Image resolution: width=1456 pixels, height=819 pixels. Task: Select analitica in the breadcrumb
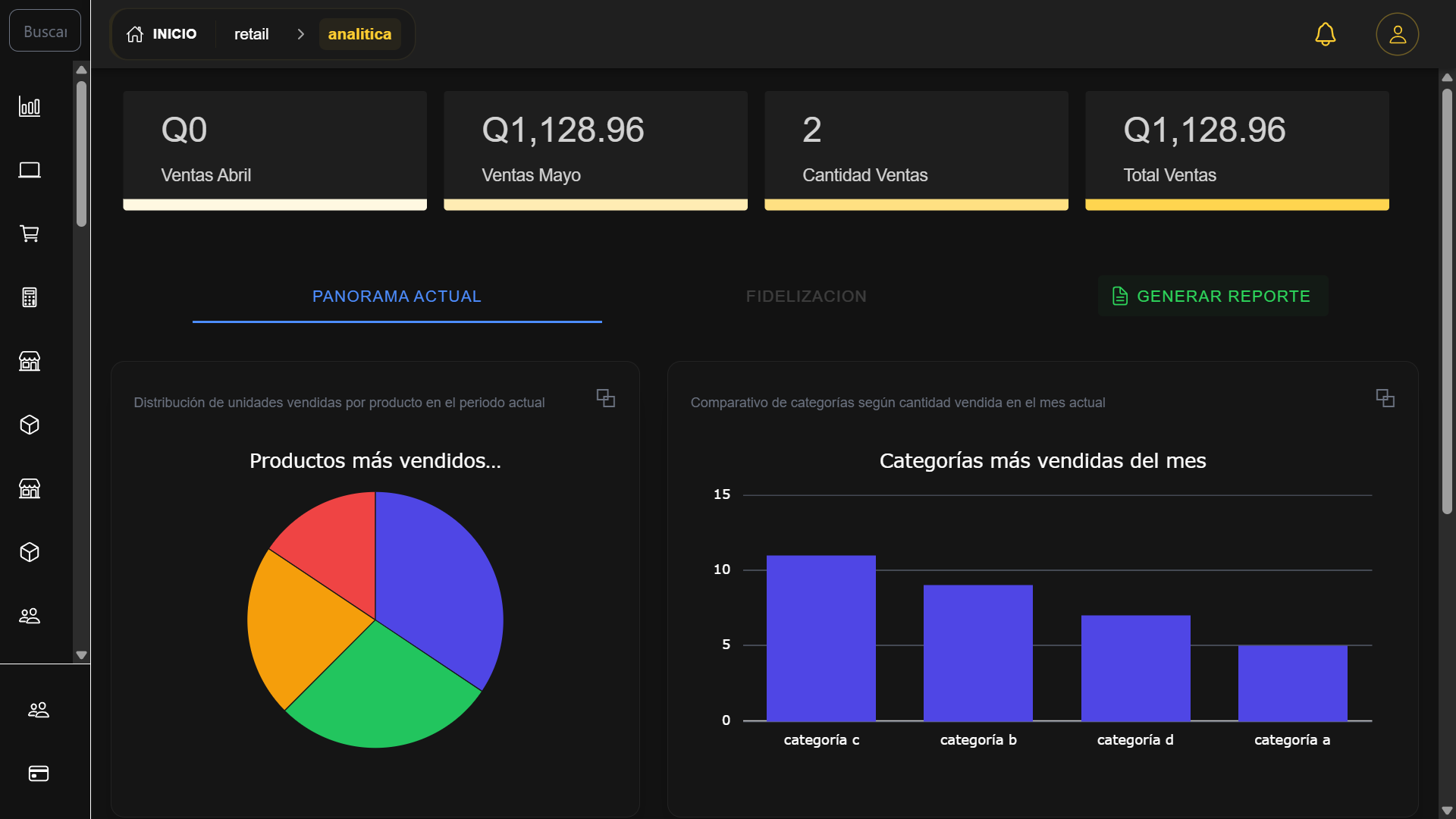coord(359,34)
